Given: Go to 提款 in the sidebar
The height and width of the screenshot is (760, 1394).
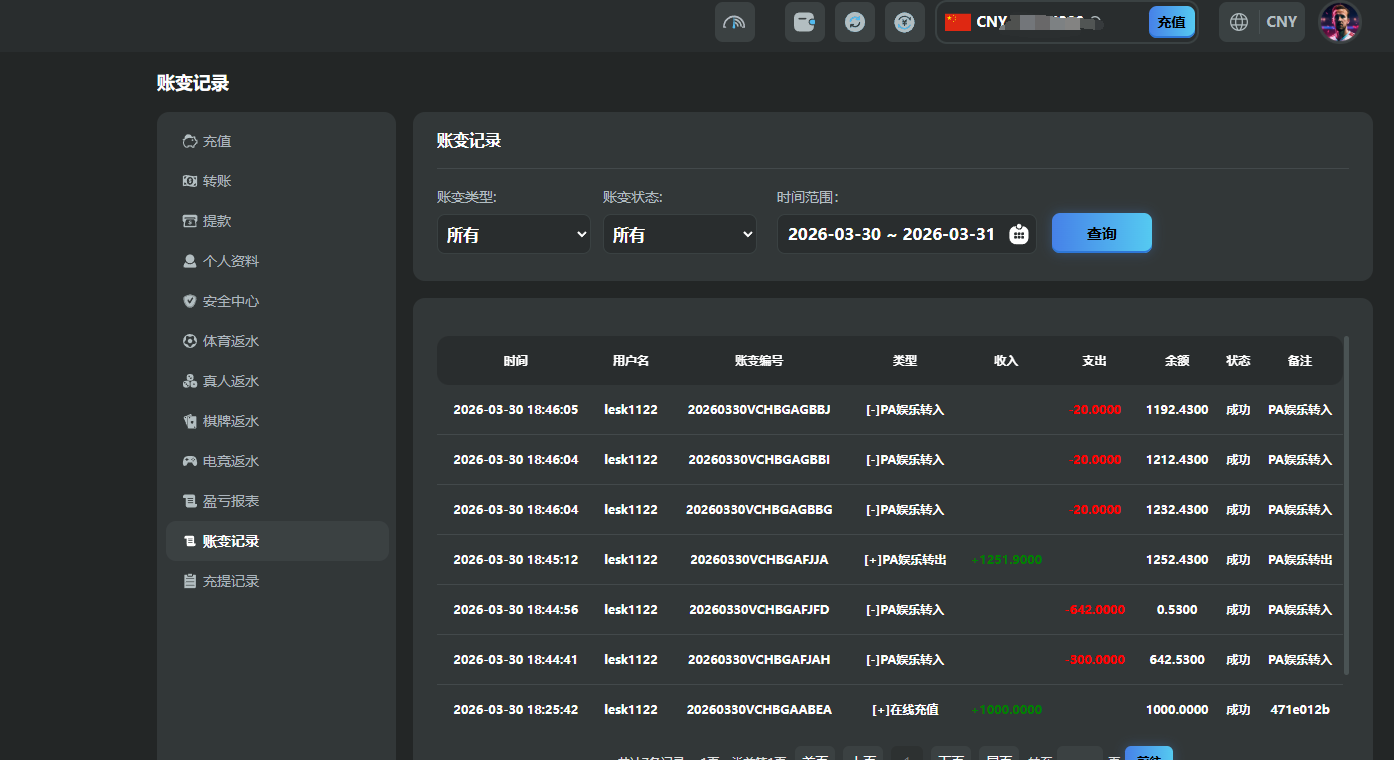Looking at the screenshot, I should (217, 221).
